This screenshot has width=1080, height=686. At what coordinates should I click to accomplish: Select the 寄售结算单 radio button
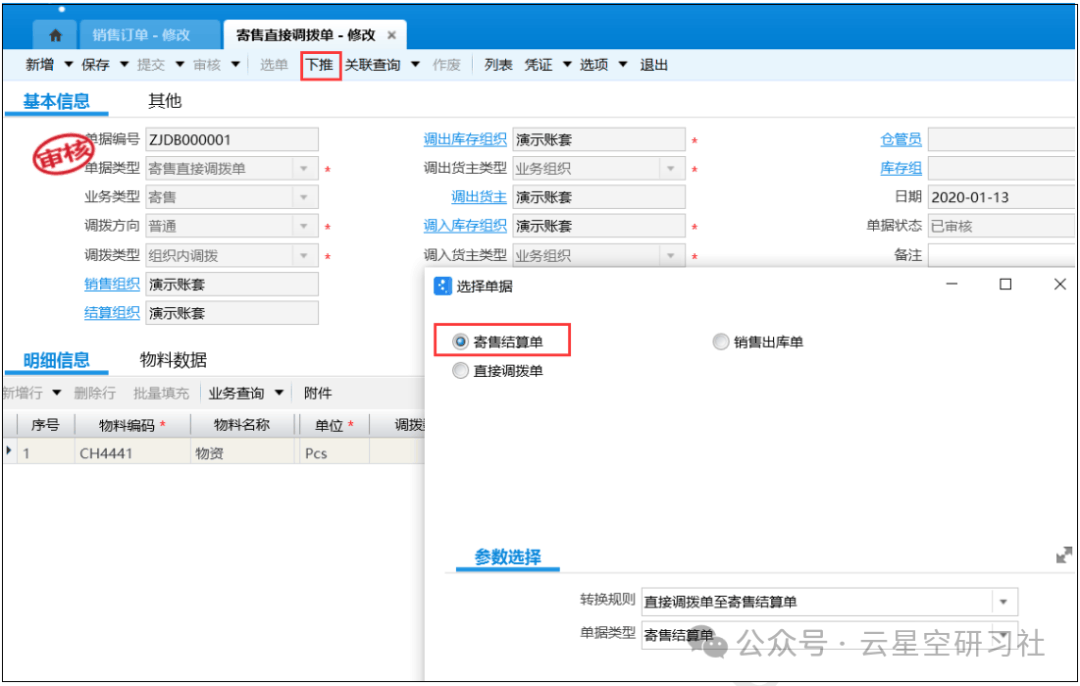460,342
